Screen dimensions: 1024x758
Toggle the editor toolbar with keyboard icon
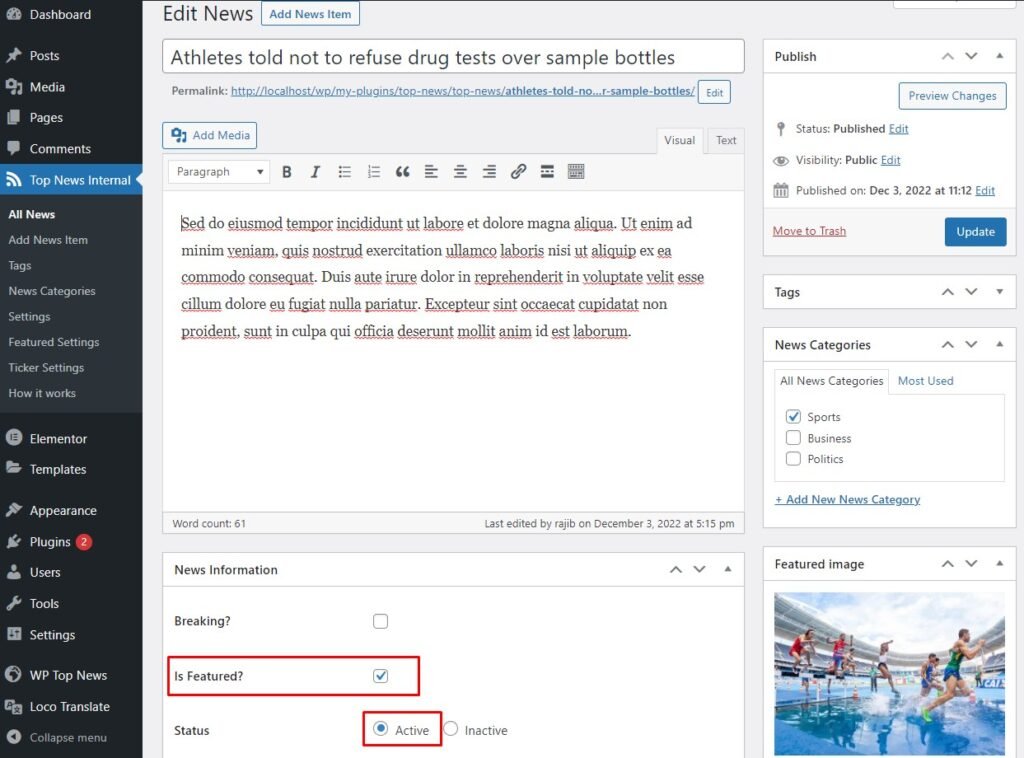pyautogui.click(x=576, y=172)
